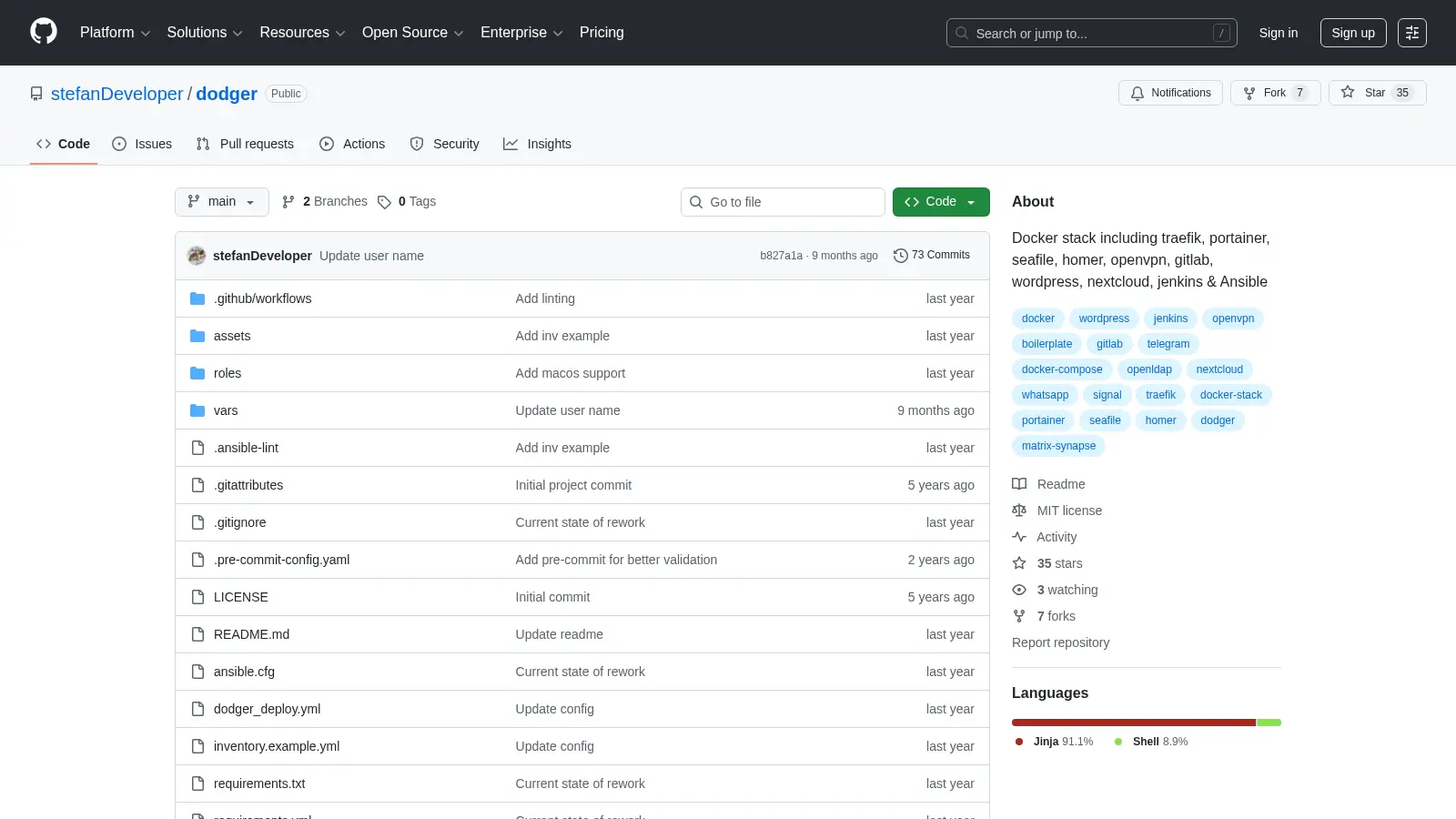
Task: Open the header settings icon button
Action: coord(1412,33)
